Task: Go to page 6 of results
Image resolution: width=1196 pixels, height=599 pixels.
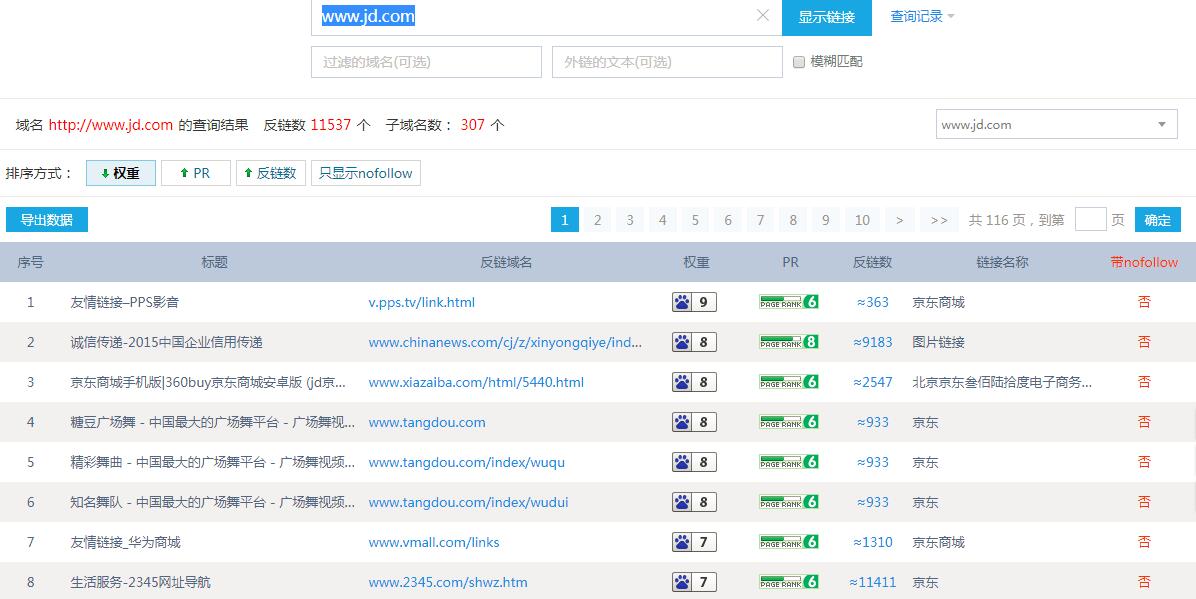Action: [728, 220]
